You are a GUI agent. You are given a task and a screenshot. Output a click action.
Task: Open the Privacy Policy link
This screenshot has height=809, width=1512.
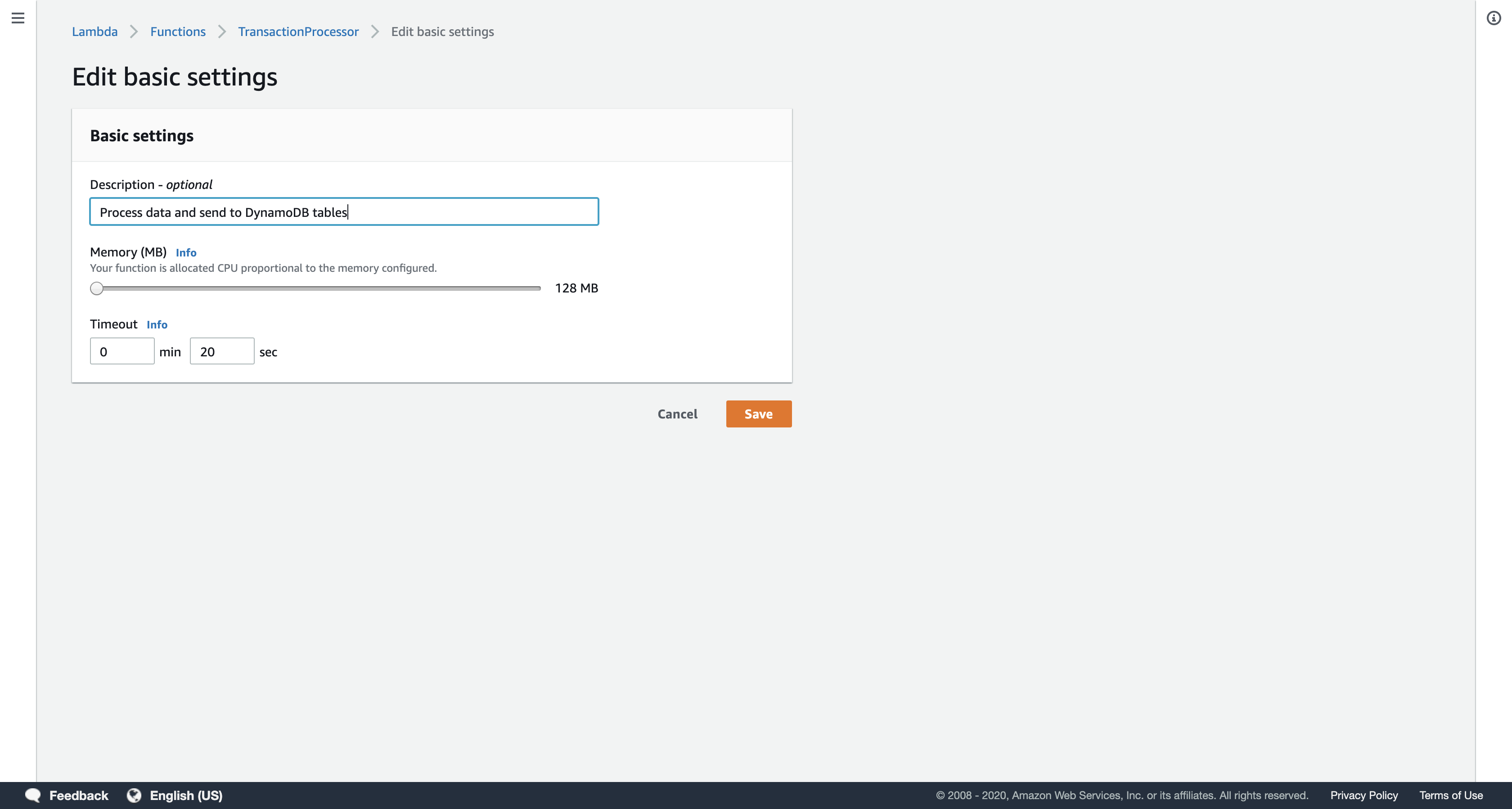tap(1364, 795)
